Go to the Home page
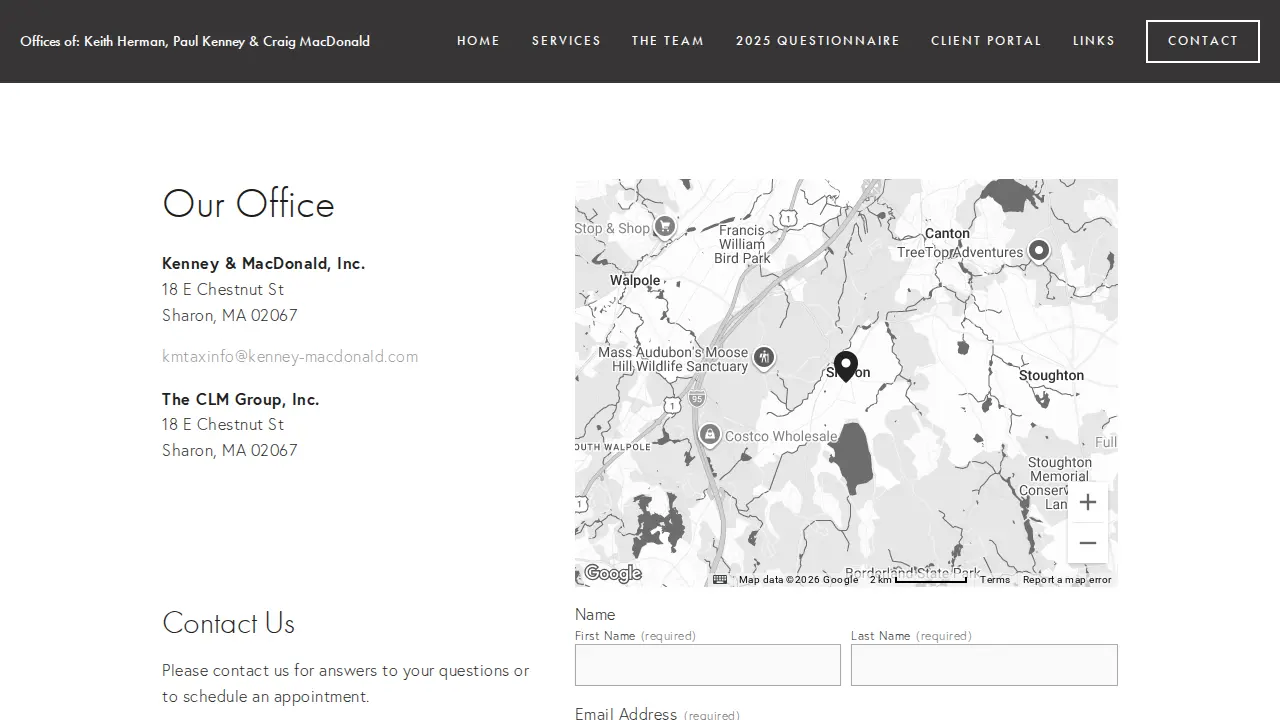The height and width of the screenshot is (720, 1280). (478, 41)
